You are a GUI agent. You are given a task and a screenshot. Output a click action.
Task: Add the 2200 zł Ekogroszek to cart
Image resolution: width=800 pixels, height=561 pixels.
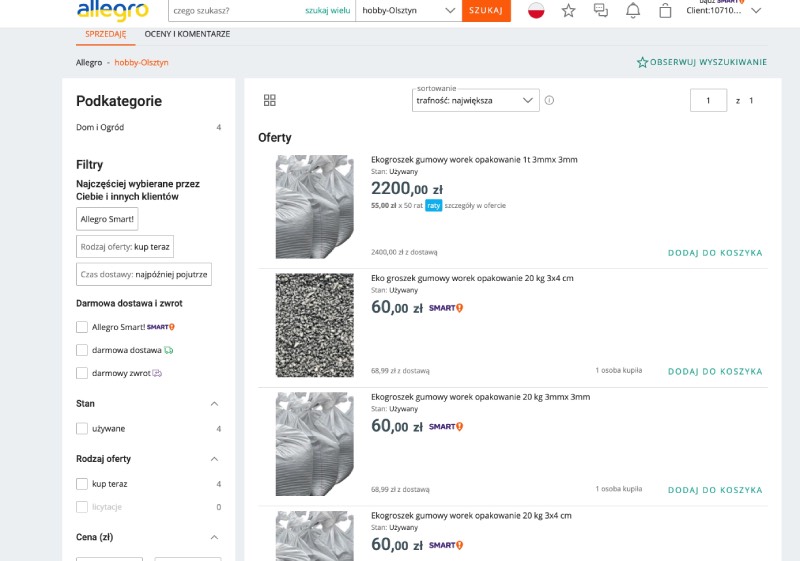pyautogui.click(x=715, y=253)
